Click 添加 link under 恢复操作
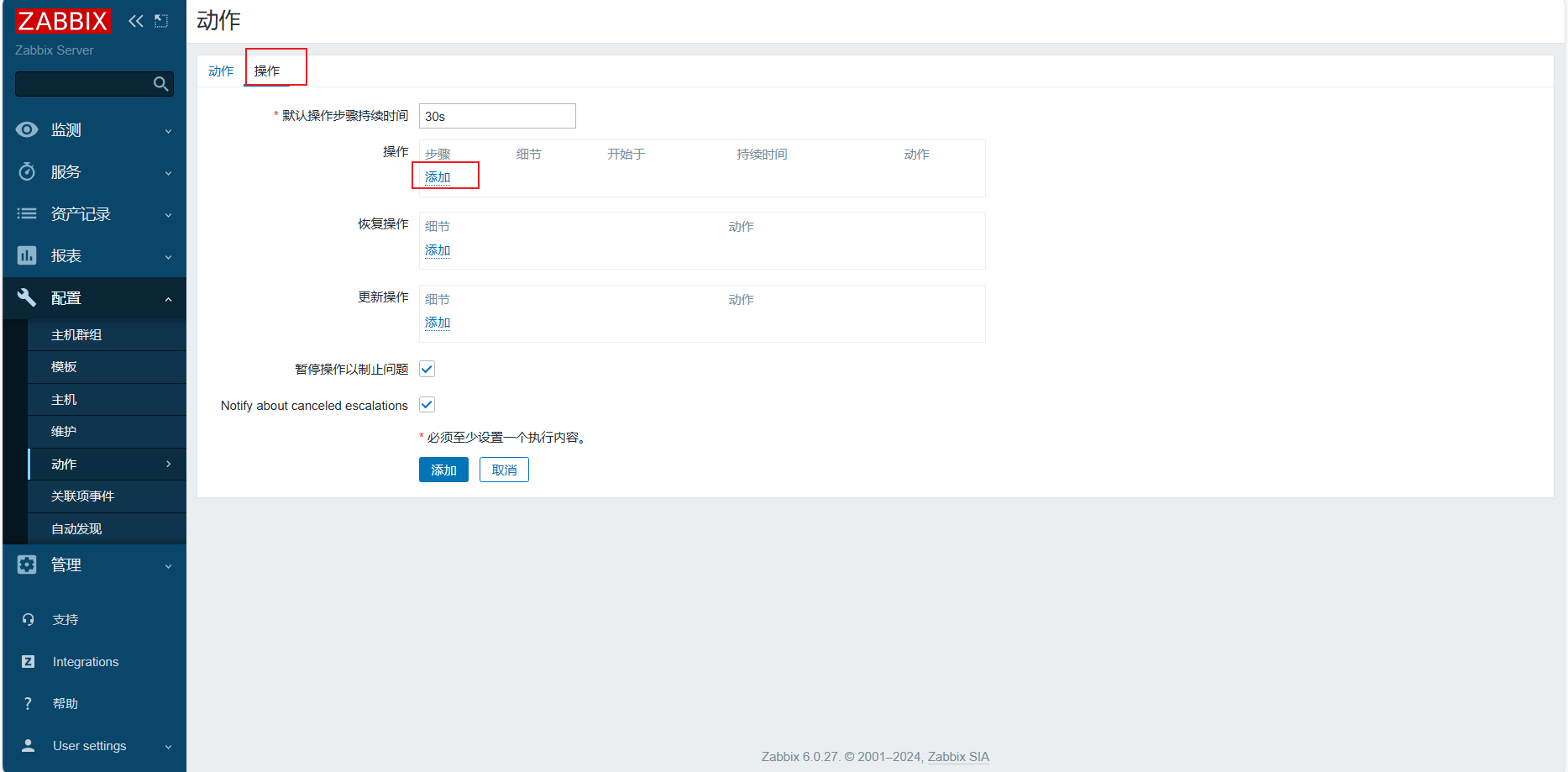1568x772 pixels. click(x=438, y=249)
